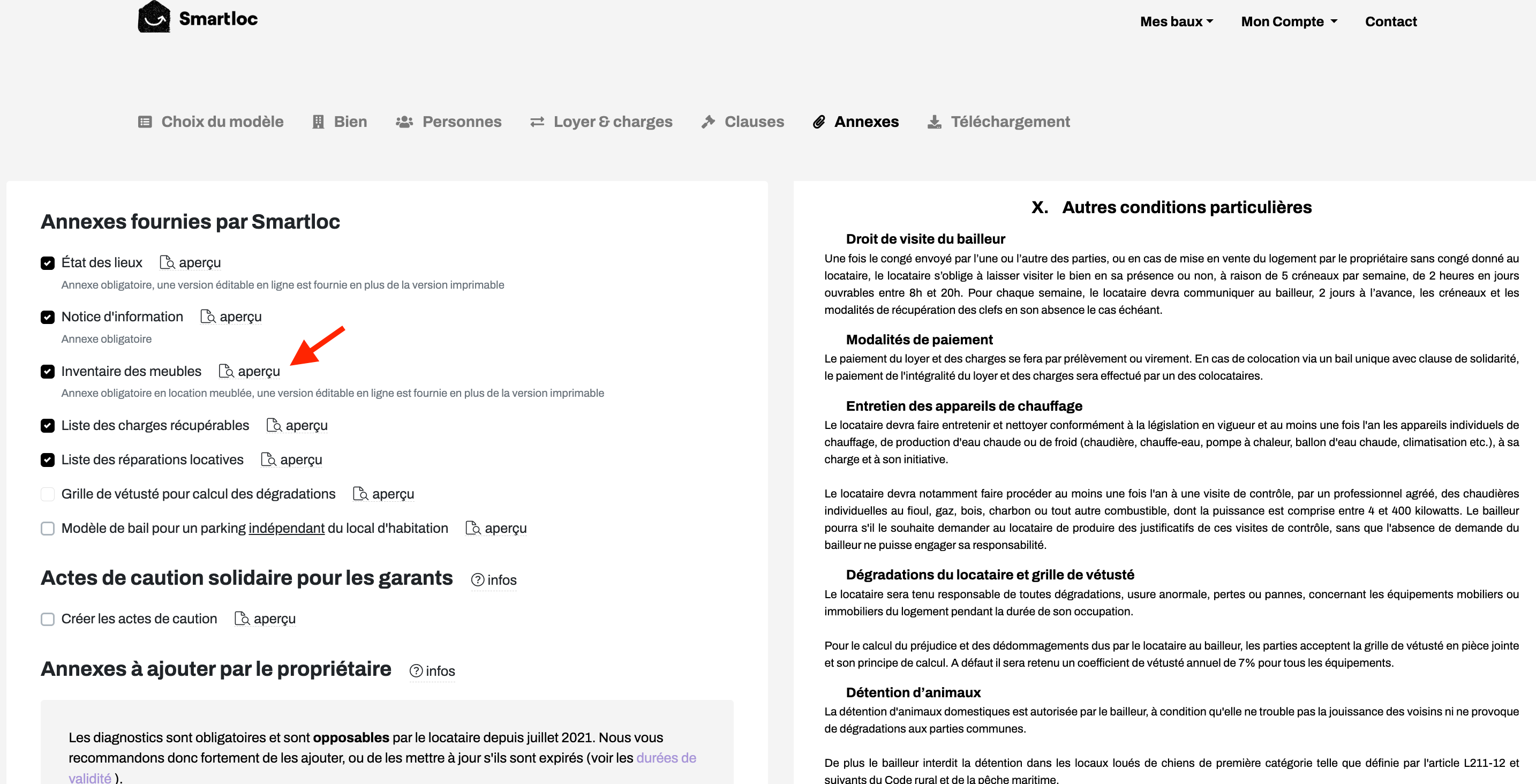The image size is (1536, 784).
Task: Show infos for Annexes à ajouter par le propriétaire
Action: 432,672
